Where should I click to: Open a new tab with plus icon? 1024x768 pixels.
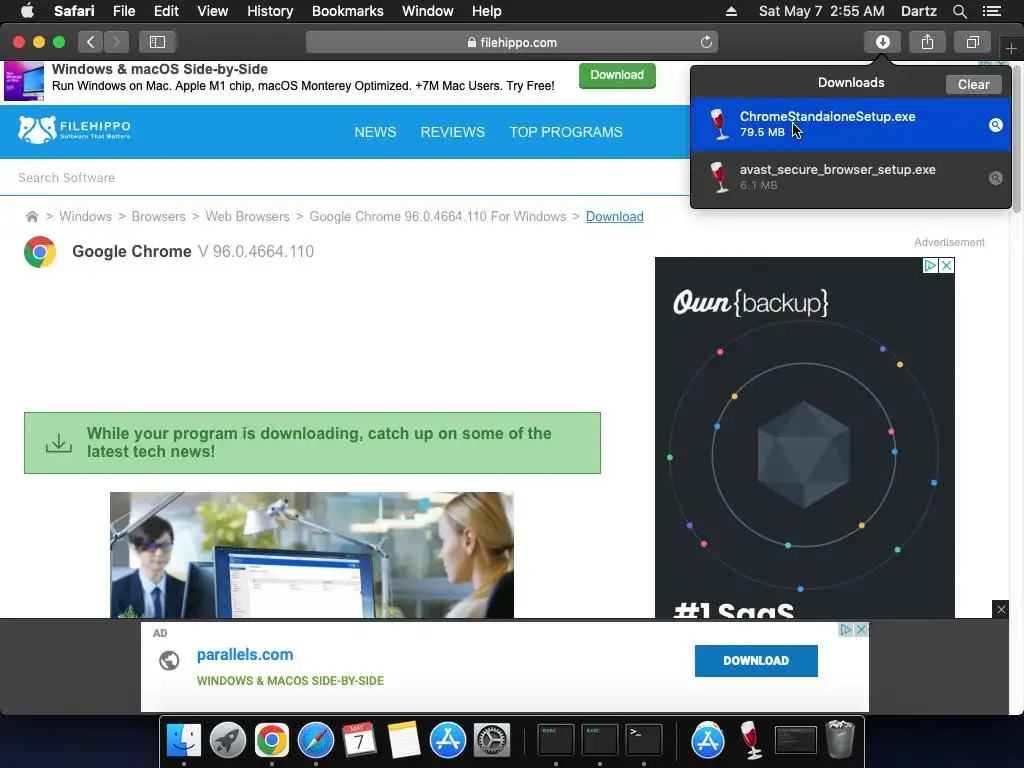tap(1011, 48)
